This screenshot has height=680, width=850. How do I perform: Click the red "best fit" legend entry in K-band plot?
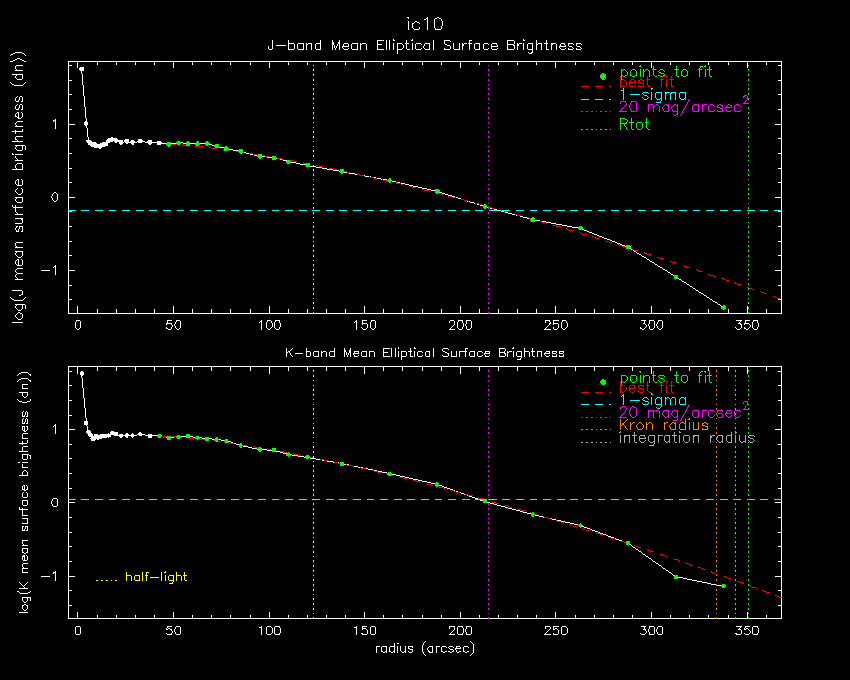(646, 388)
